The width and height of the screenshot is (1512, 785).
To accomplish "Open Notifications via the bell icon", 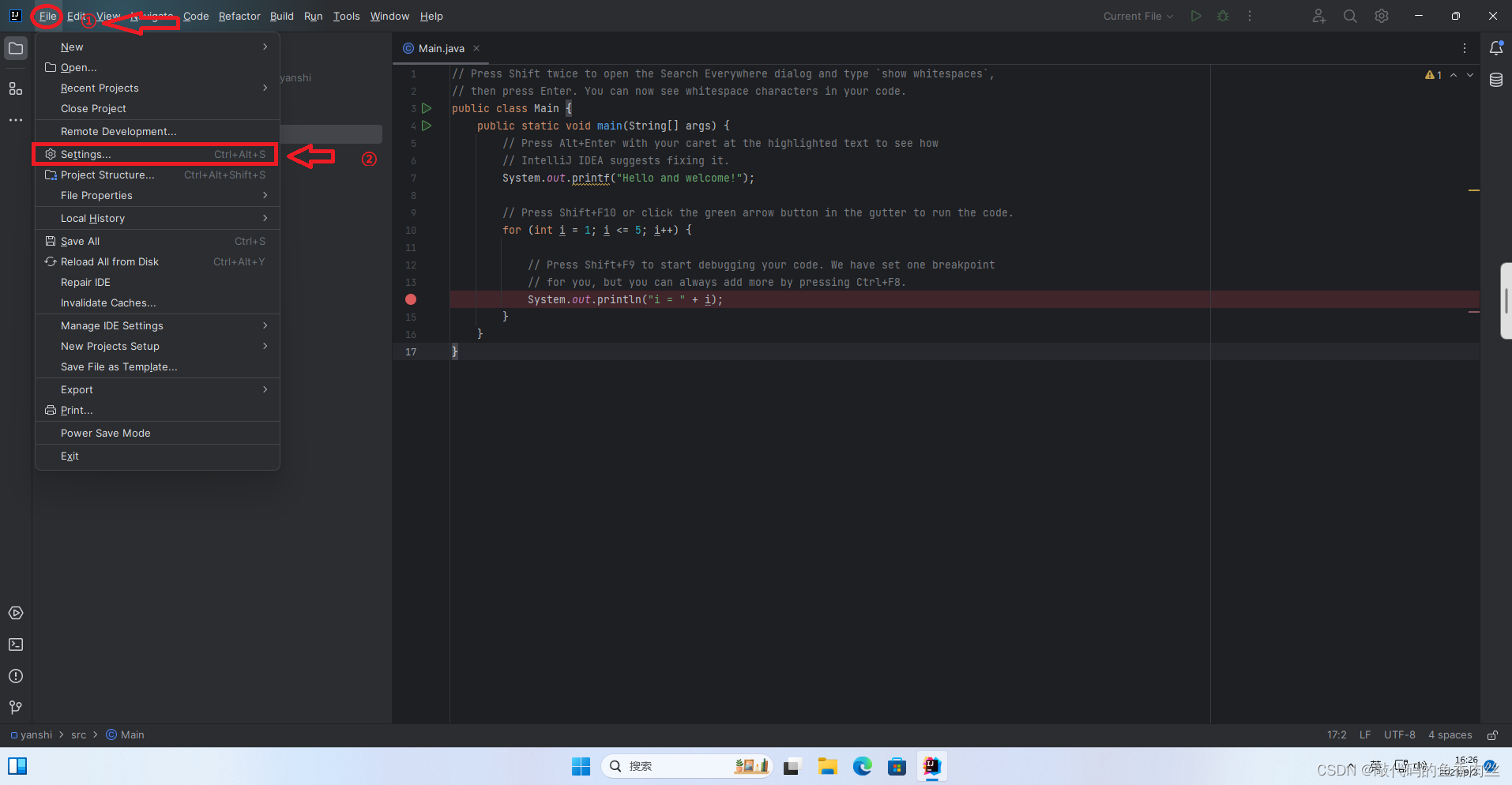I will click(1497, 48).
